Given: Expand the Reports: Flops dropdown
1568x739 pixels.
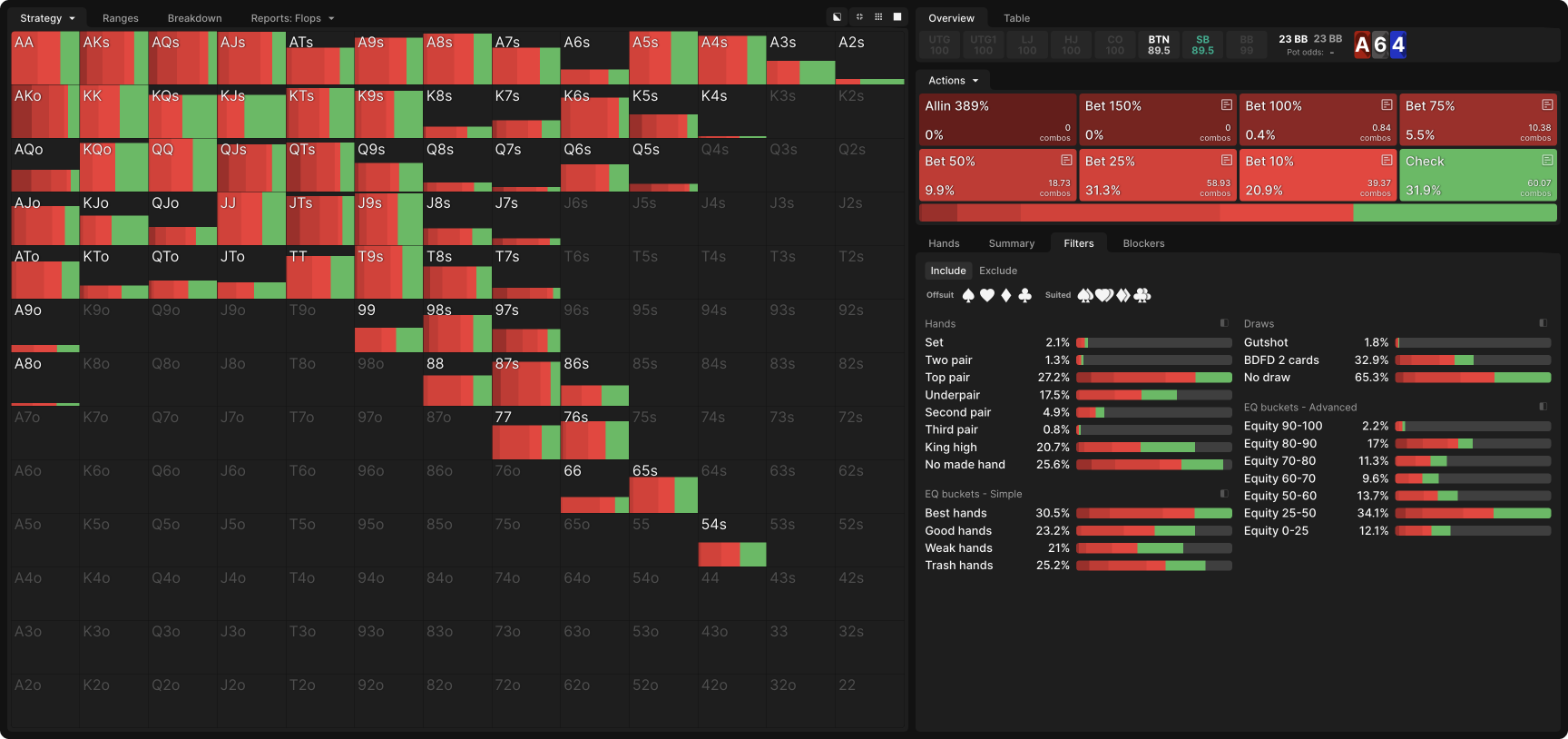Looking at the screenshot, I should tap(292, 18).
